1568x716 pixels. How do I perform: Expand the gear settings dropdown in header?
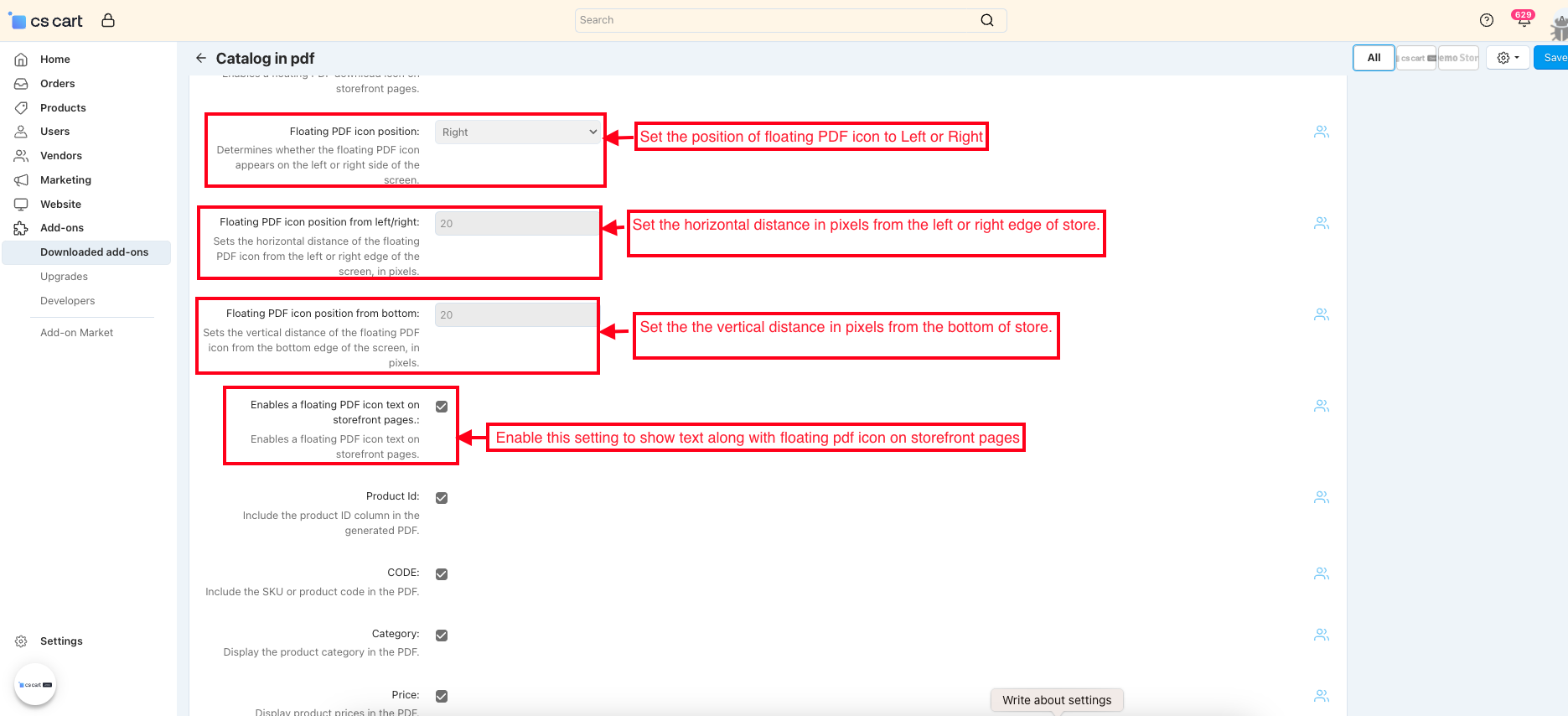tap(1508, 58)
